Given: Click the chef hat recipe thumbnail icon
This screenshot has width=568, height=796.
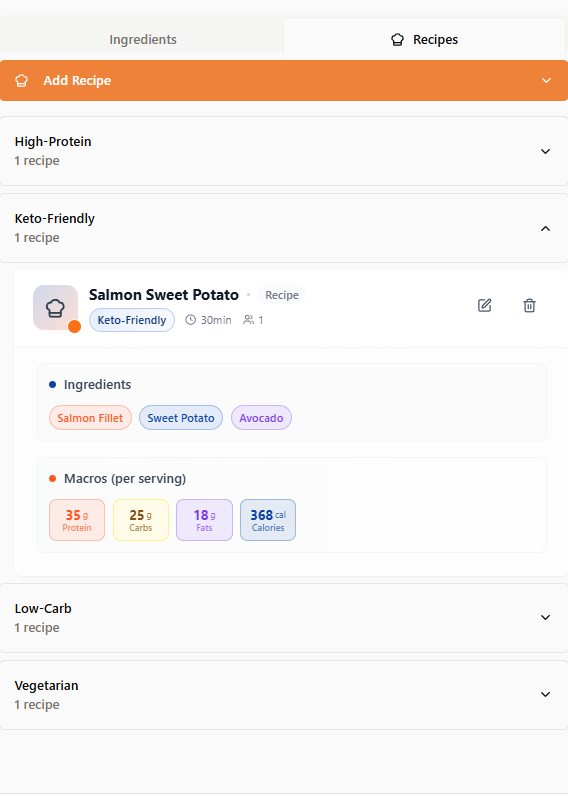Looking at the screenshot, I should [x=55, y=308].
